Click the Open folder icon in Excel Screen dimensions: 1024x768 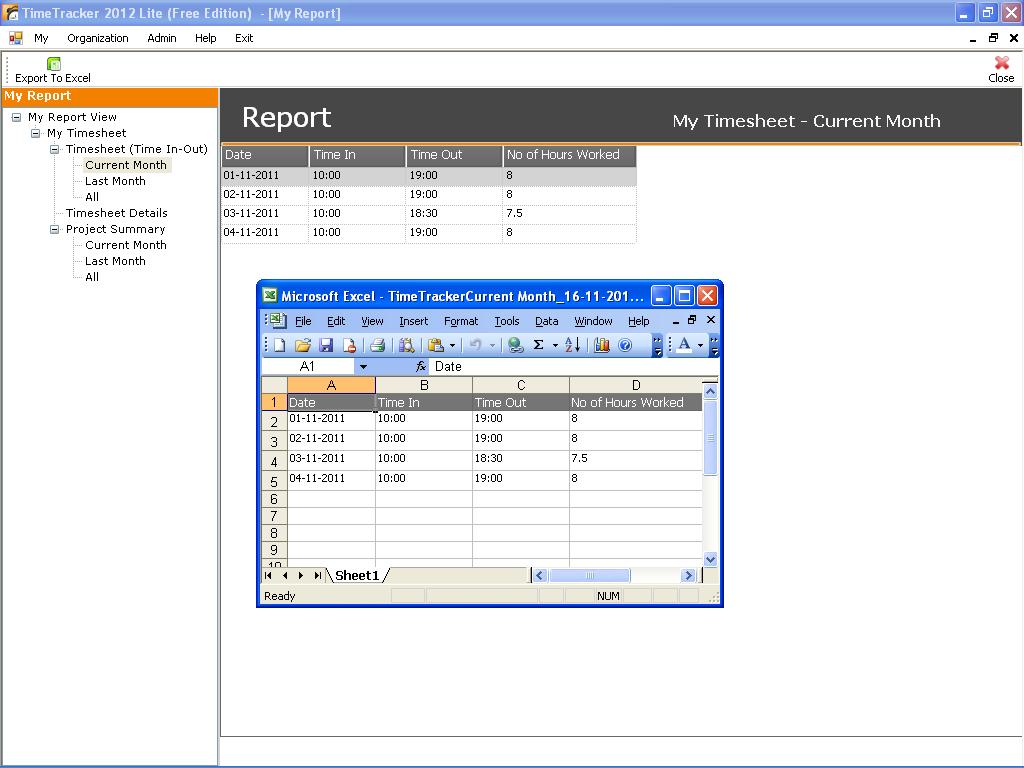(x=302, y=345)
